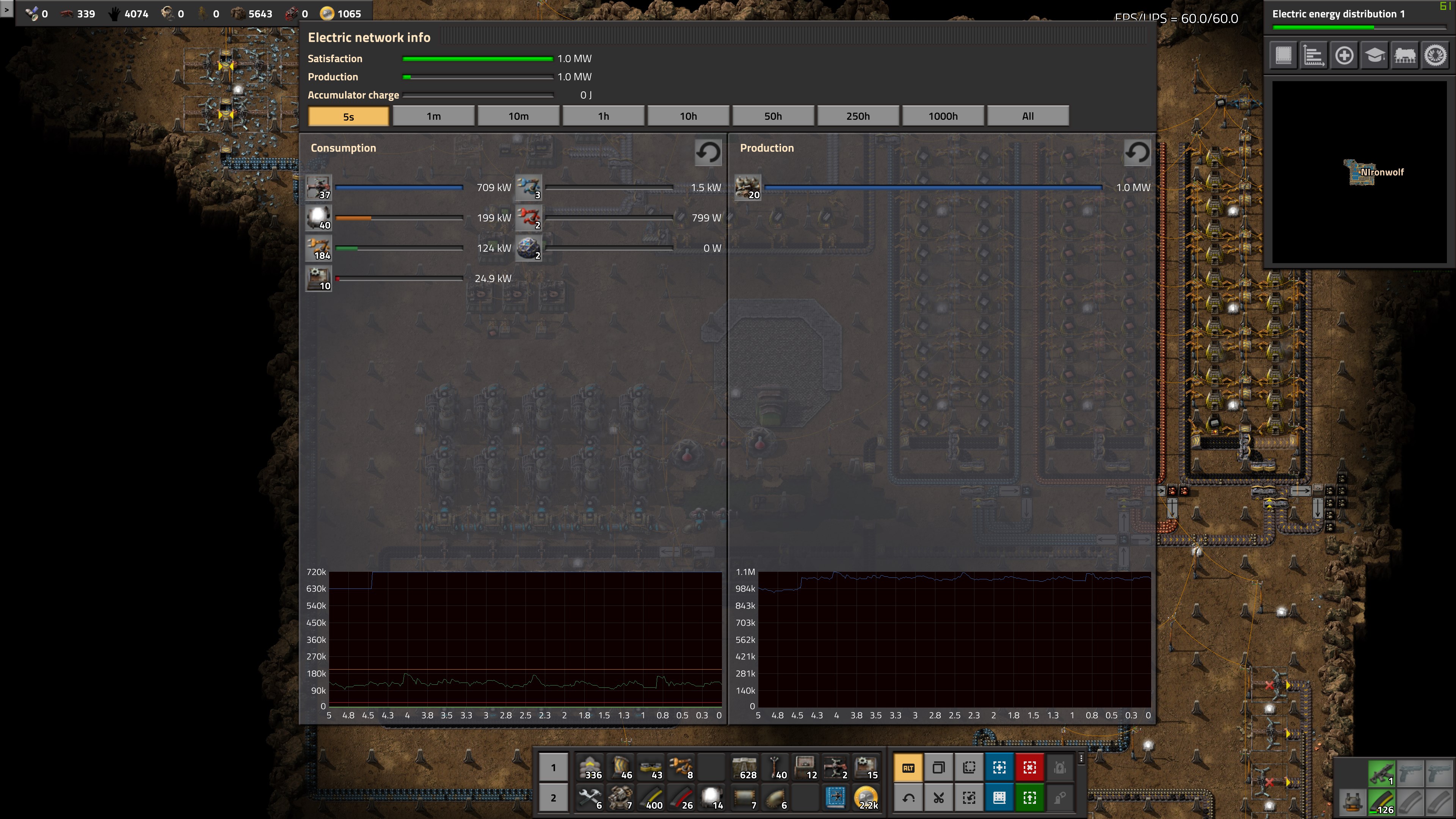Screen dimensions: 1456x819
Task: Click the blue blueprint book shortcut
Action: point(999,798)
